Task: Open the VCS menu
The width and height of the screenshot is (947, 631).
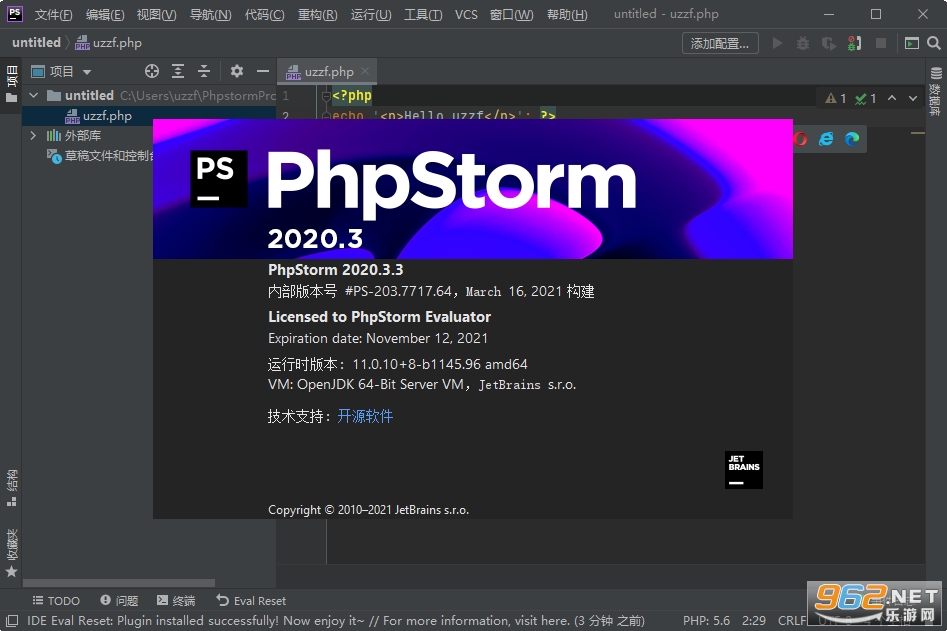Action: pyautogui.click(x=466, y=14)
